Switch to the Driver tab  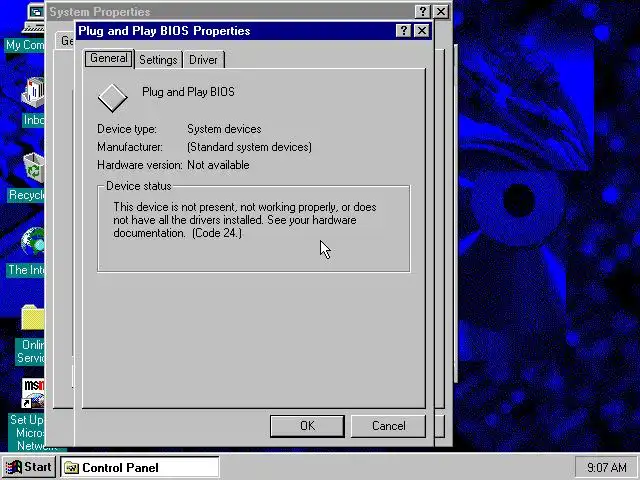[x=203, y=60]
